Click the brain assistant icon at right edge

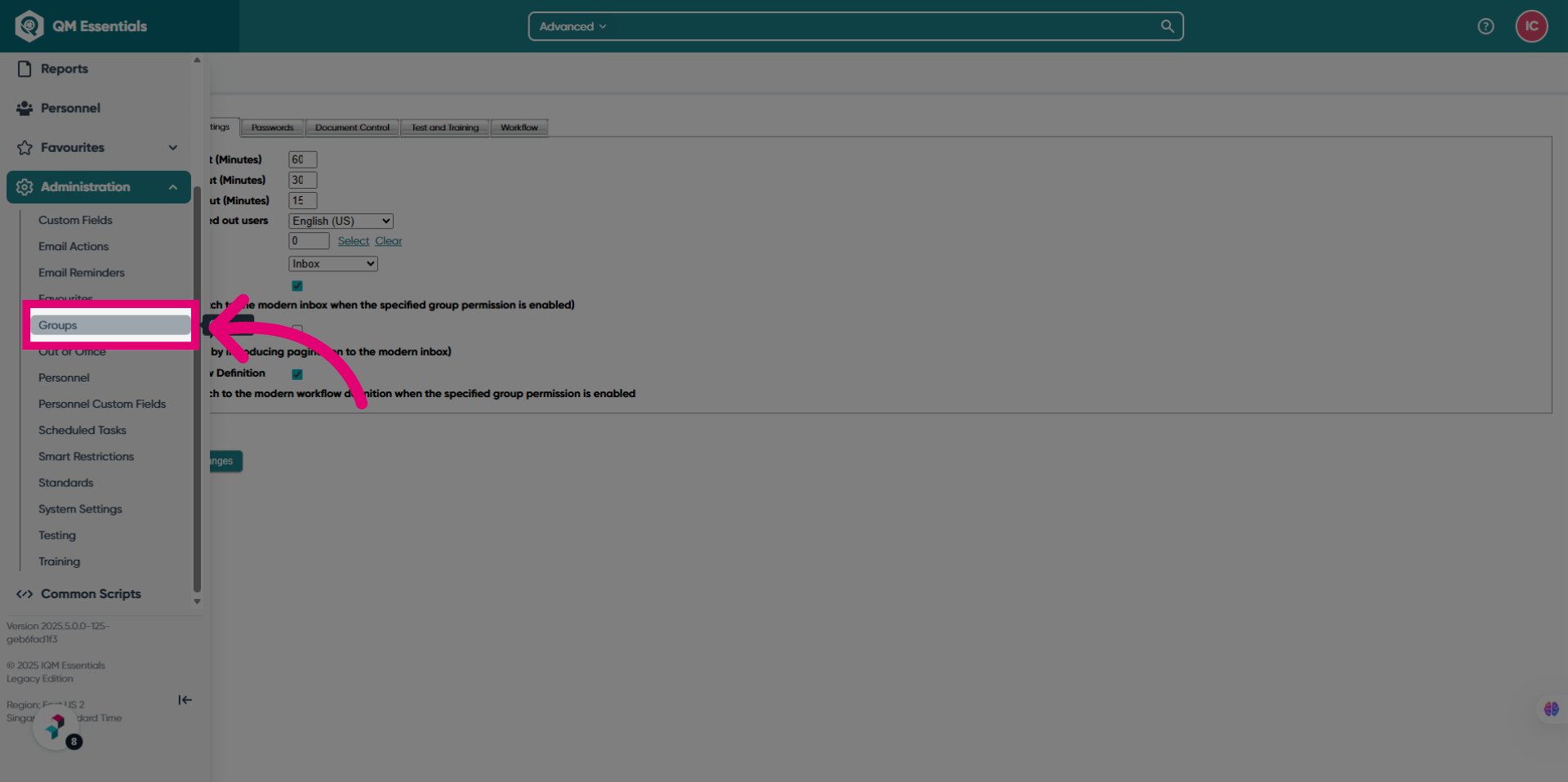click(x=1551, y=709)
